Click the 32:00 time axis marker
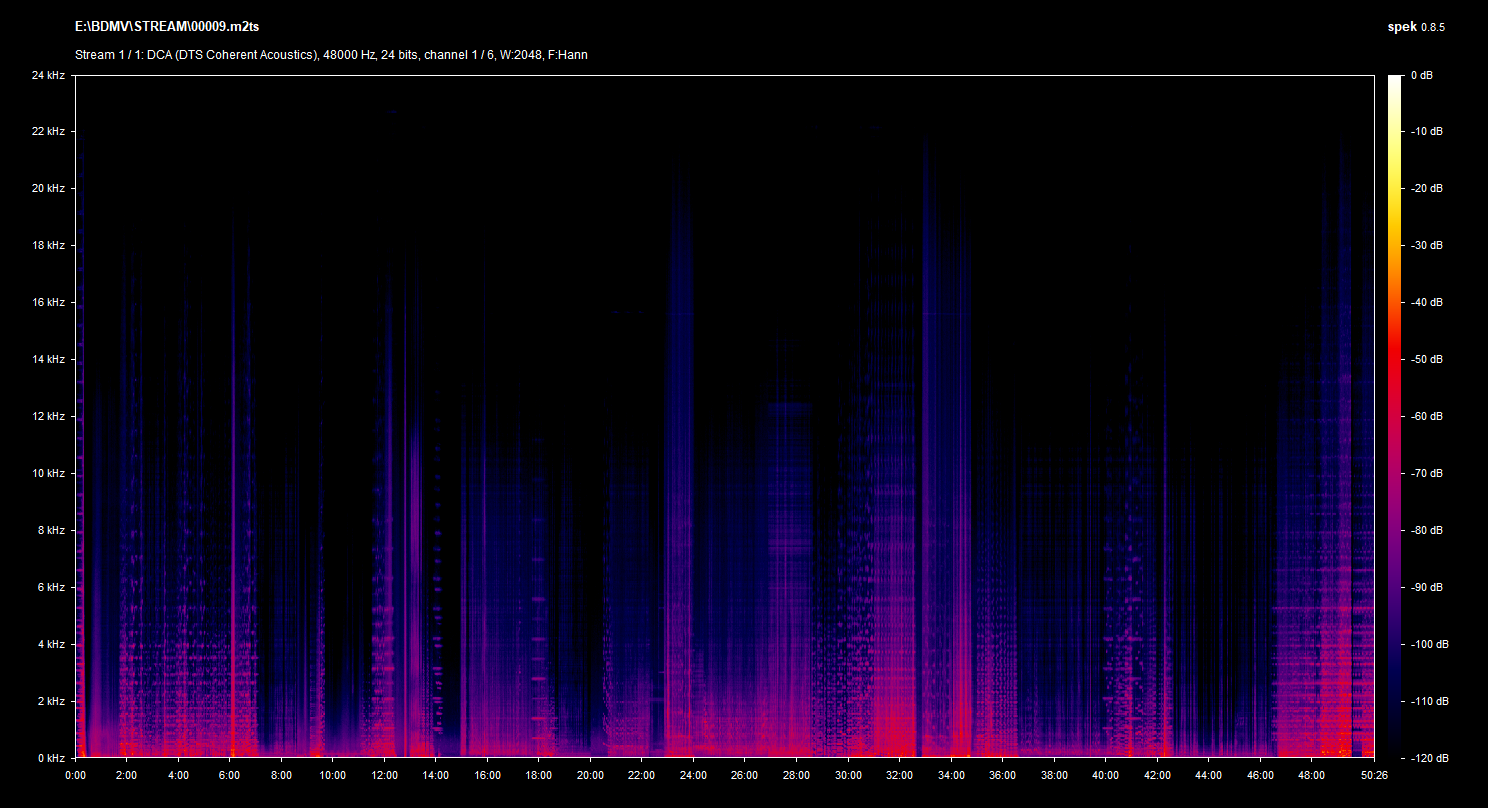The height and width of the screenshot is (808, 1488). coord(899,775)
